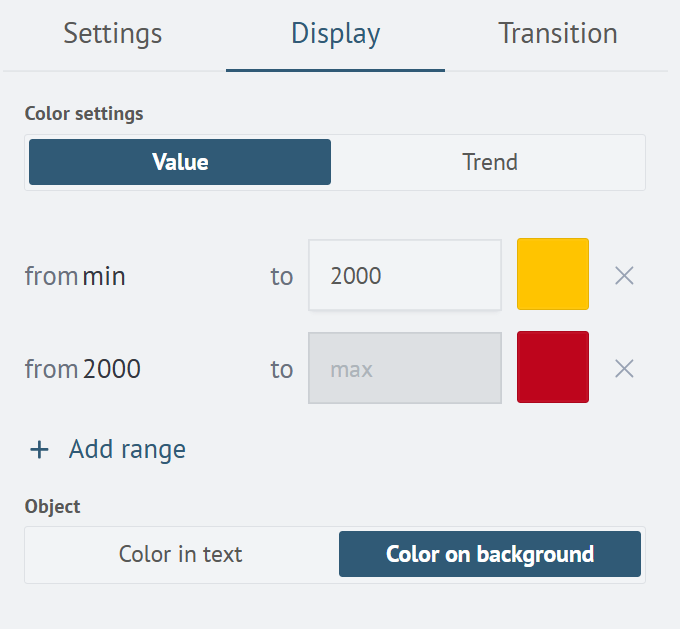Click the Object section heading
Image resolution: width=680 pixels, height=629 pixels.
coord(52,507)
